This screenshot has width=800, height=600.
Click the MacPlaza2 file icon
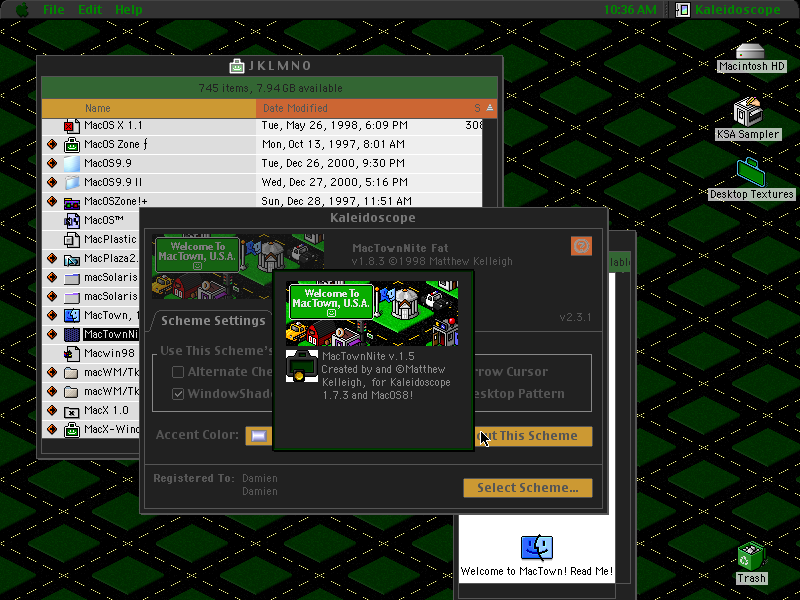point(71,259)
